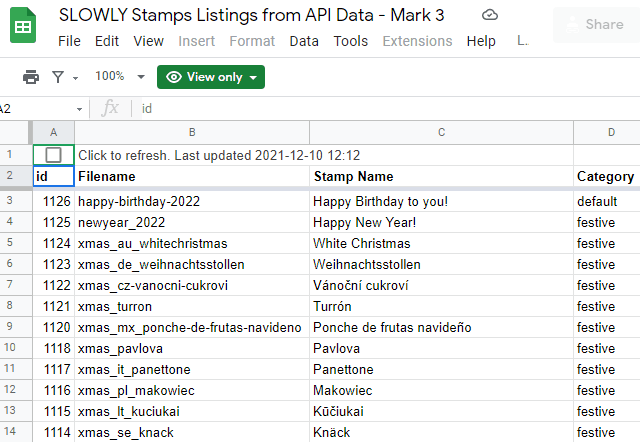Viewport: 640px width, 442px height.
Task: Select column C header
Action: tap(441, 133)
